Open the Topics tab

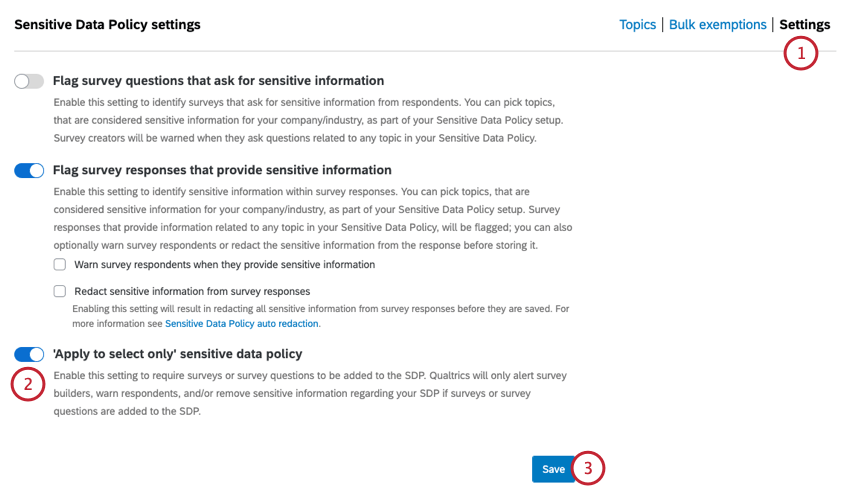[637, 24]
